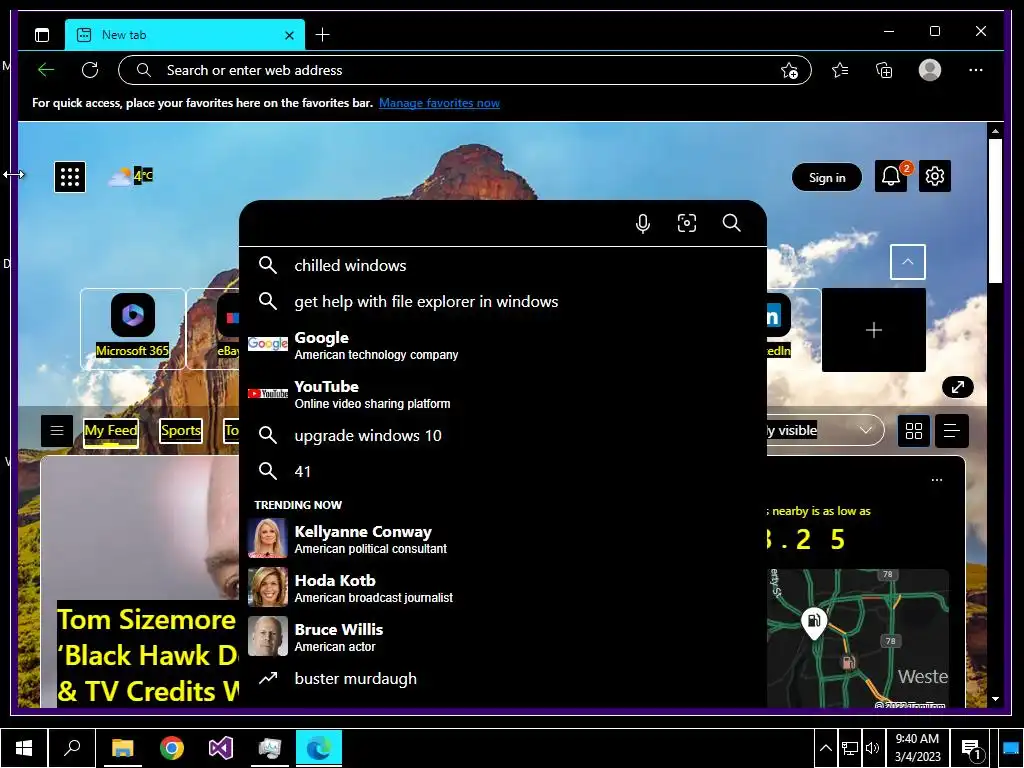Add a site with the plus tile
1024x768 pixels.
pos(874,330)
